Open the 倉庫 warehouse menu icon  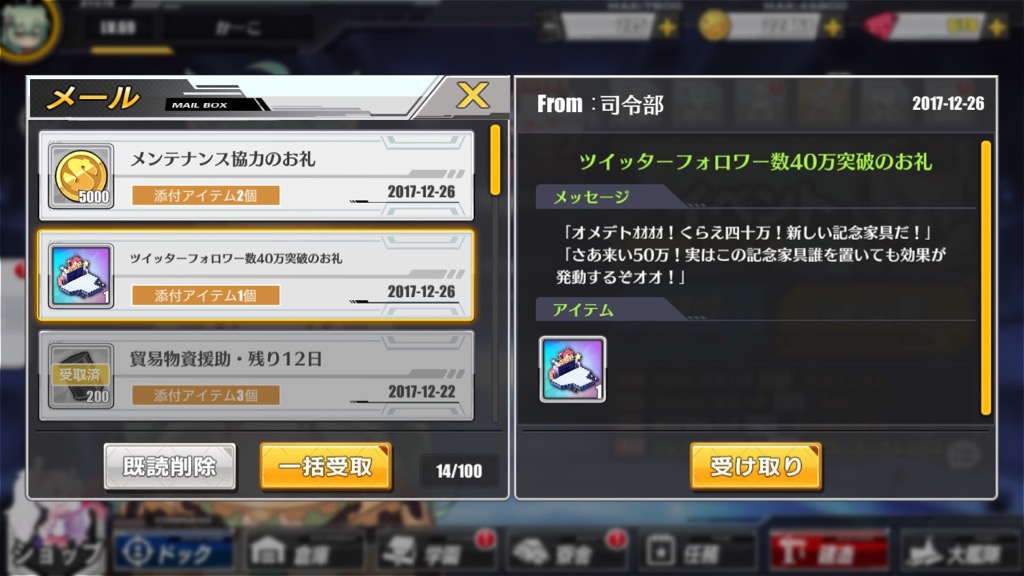[x=304, y=552]
